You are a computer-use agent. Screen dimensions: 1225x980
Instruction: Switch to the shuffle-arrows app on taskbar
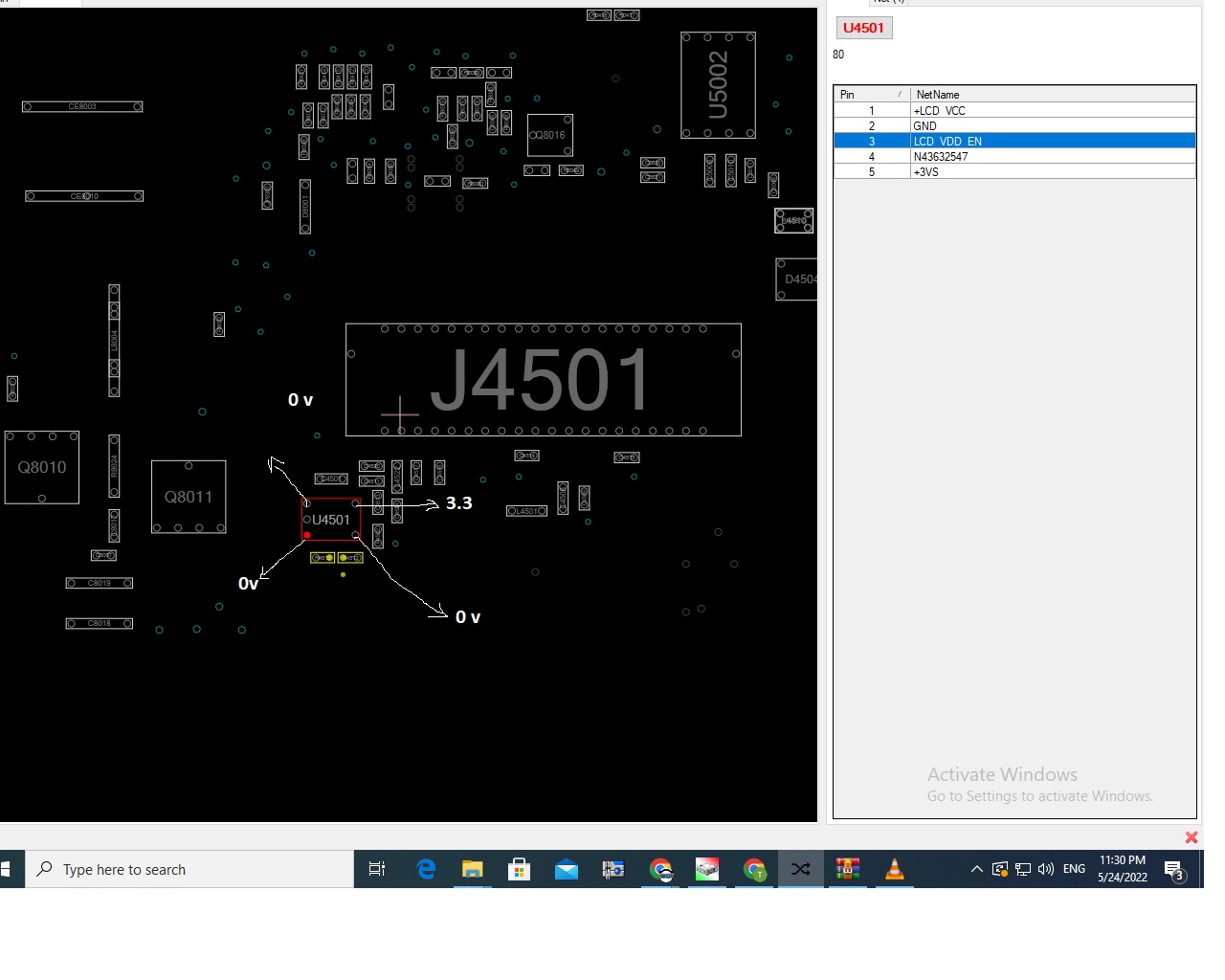(801, 869)
